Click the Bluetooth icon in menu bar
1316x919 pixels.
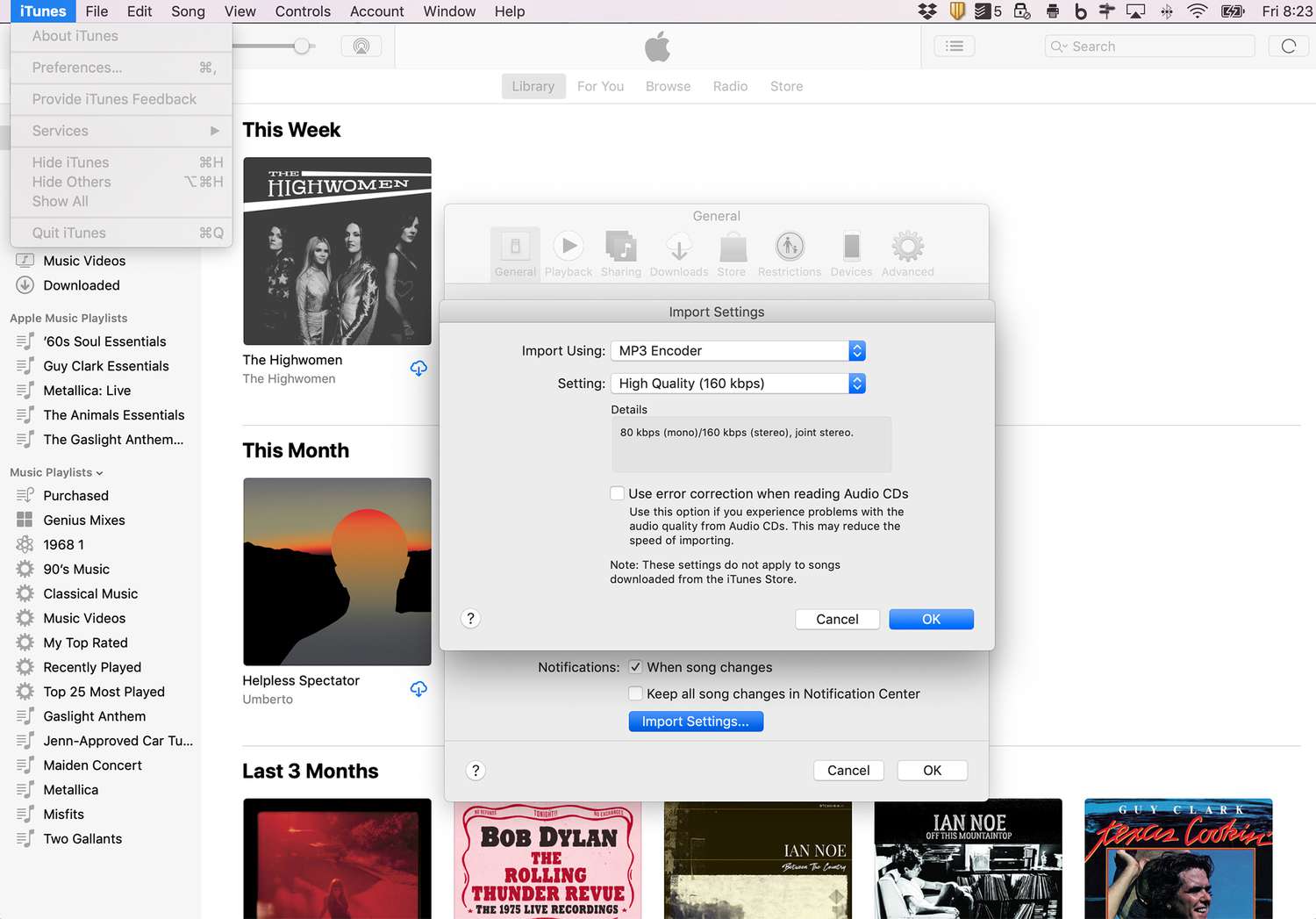[1167, 11]
